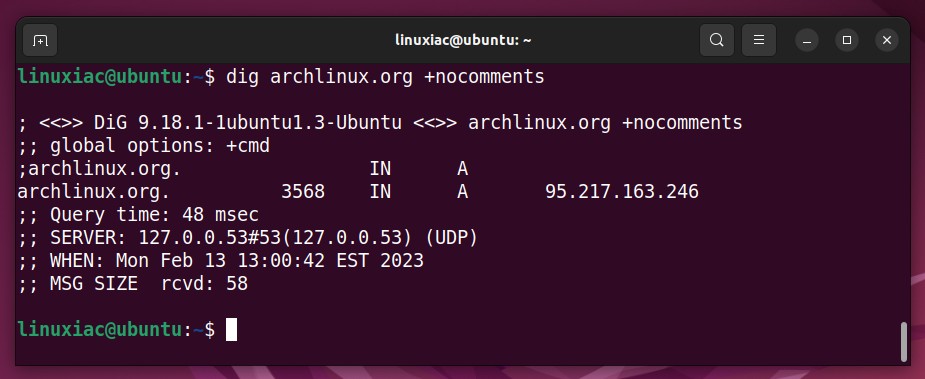The image size is (925, 379).
Task: Click the terminal vertical scrollbar handle
Action: 903,341
